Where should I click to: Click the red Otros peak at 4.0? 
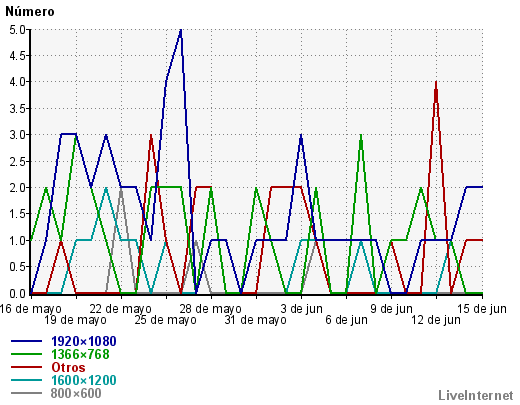(x=436, y=83)
